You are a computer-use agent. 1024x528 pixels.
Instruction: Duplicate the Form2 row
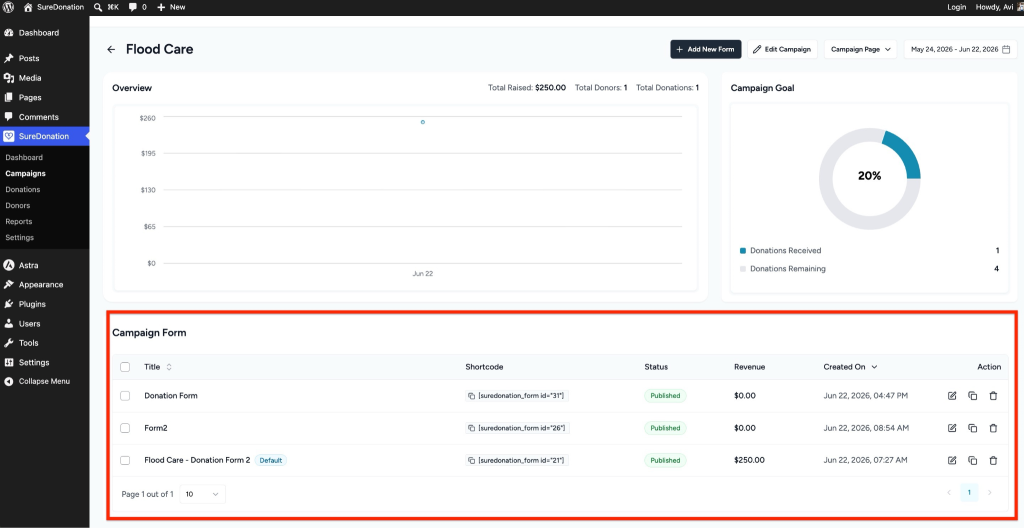[972, 428]
